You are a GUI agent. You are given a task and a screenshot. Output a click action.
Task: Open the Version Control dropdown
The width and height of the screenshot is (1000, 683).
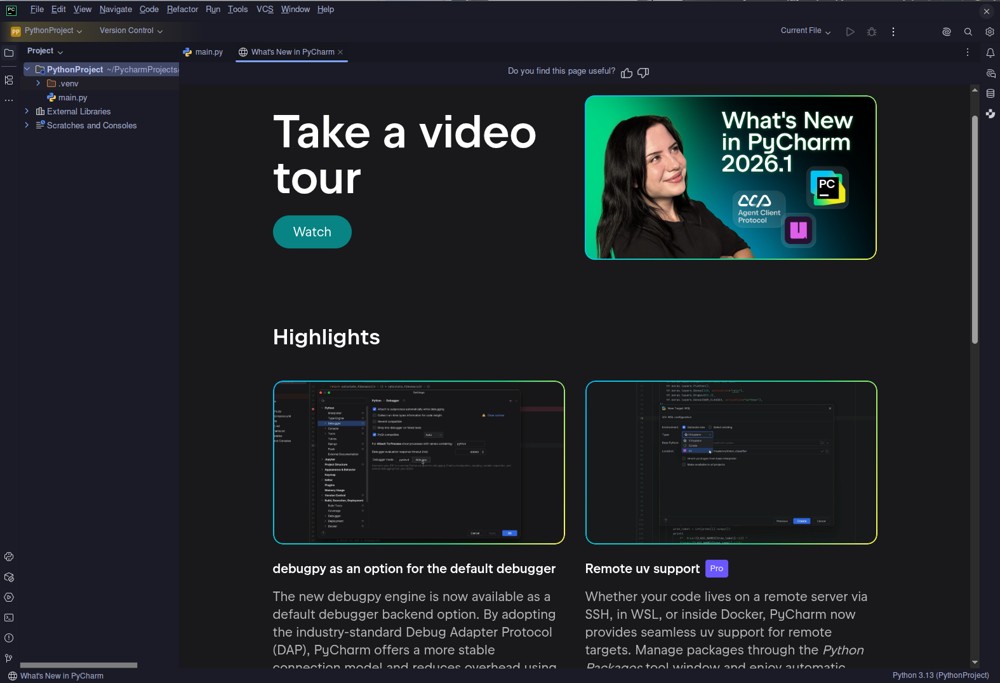[131, 31]
